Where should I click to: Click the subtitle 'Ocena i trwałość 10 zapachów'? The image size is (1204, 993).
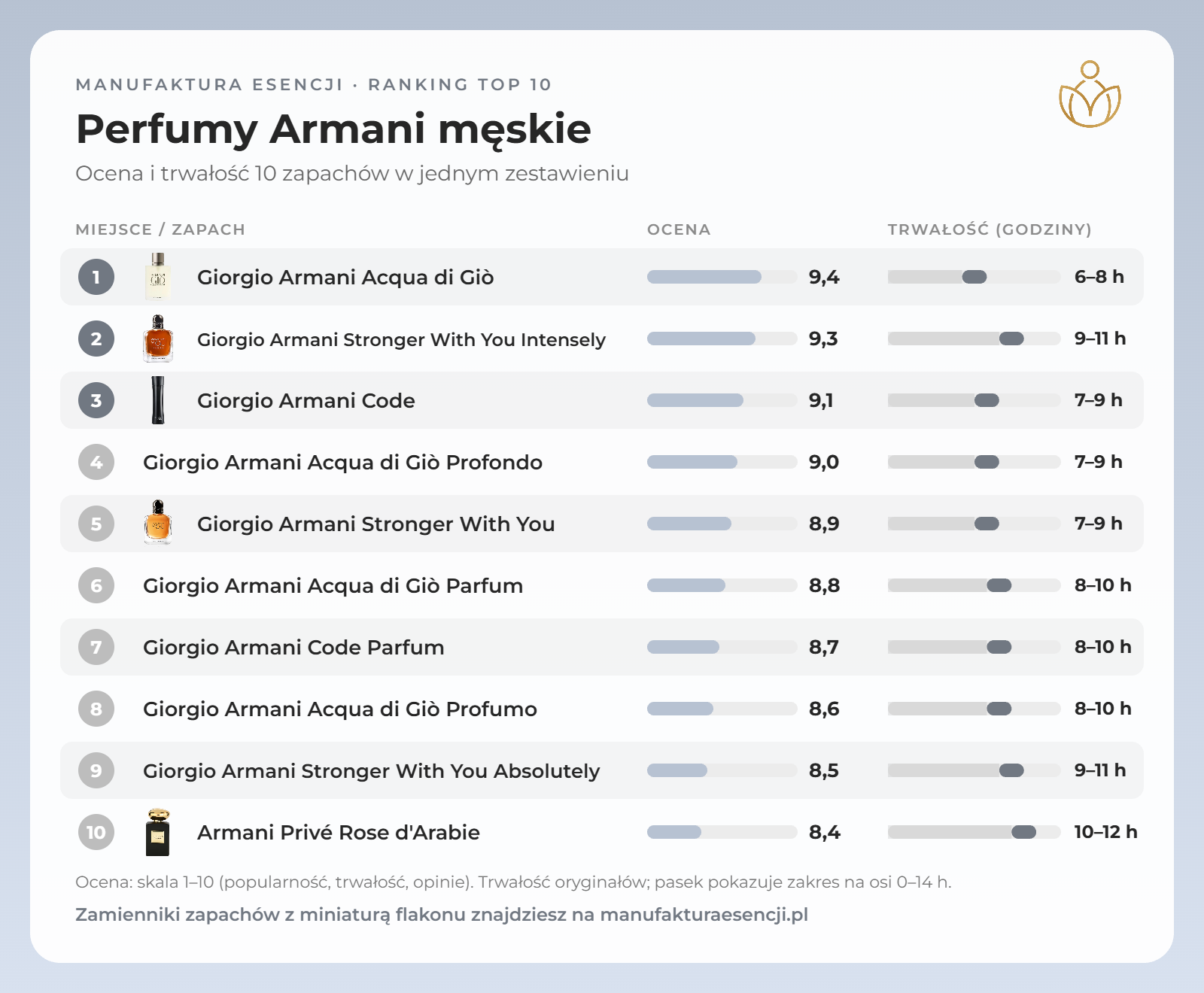click(352, 174)
